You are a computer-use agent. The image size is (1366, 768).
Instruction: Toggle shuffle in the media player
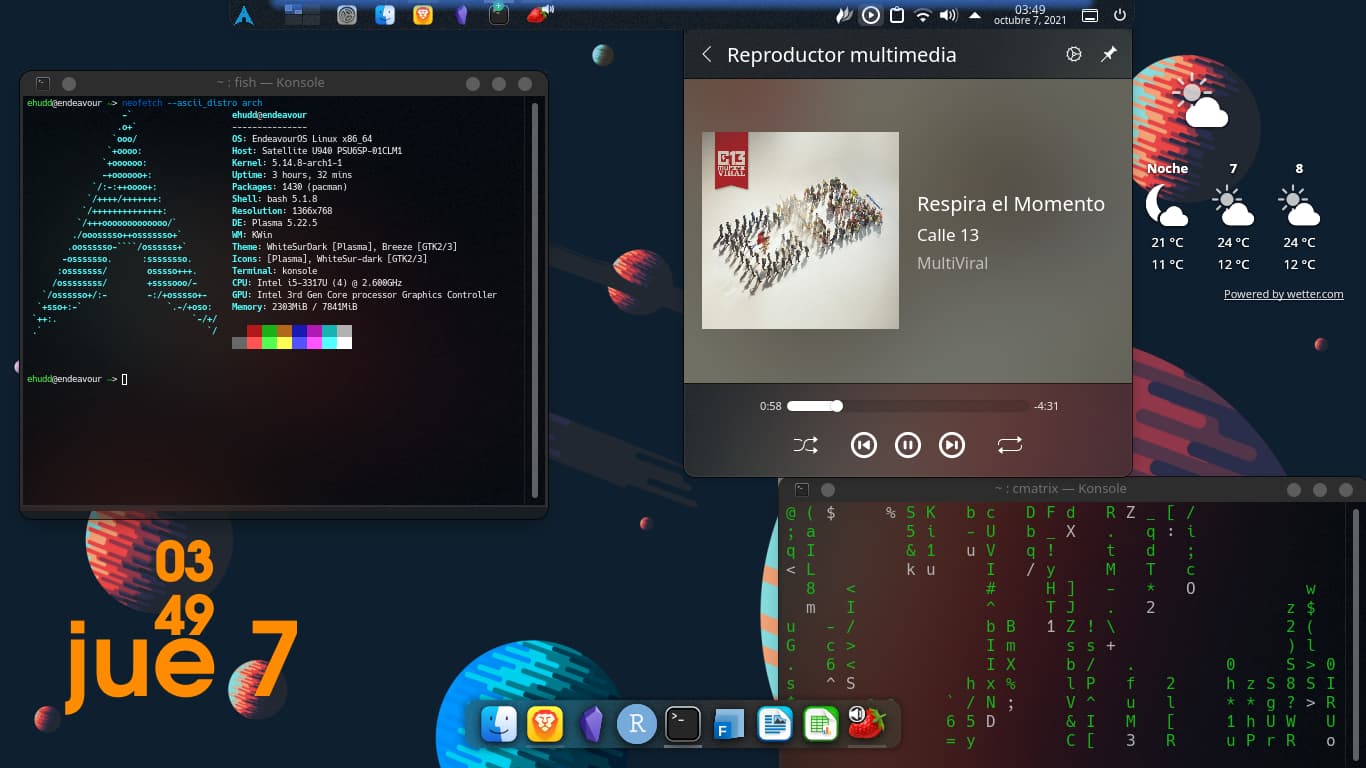coord(805,445)
